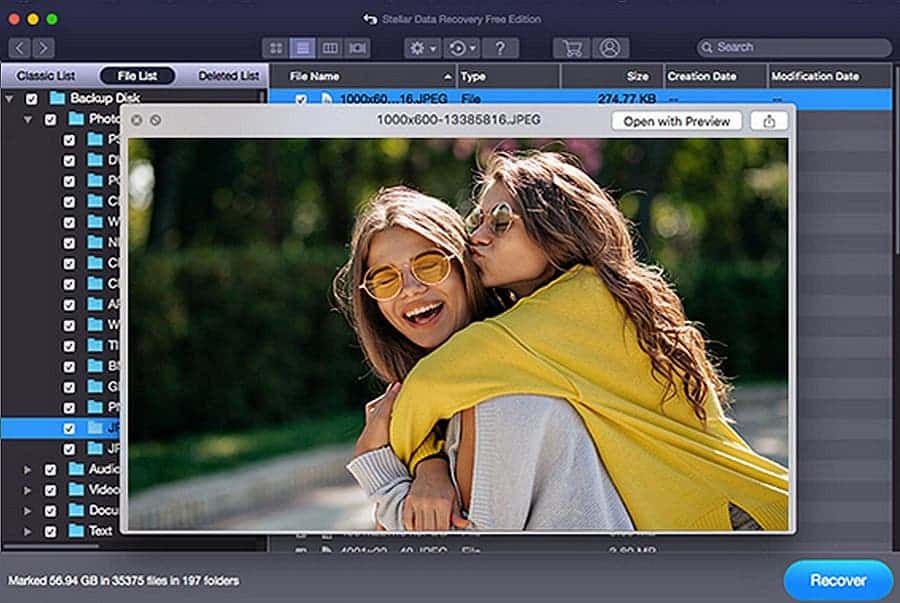The image size is (900, 603).
Task: Uncheck the highlighted JPEG folder checkbox
Action: 69,428
